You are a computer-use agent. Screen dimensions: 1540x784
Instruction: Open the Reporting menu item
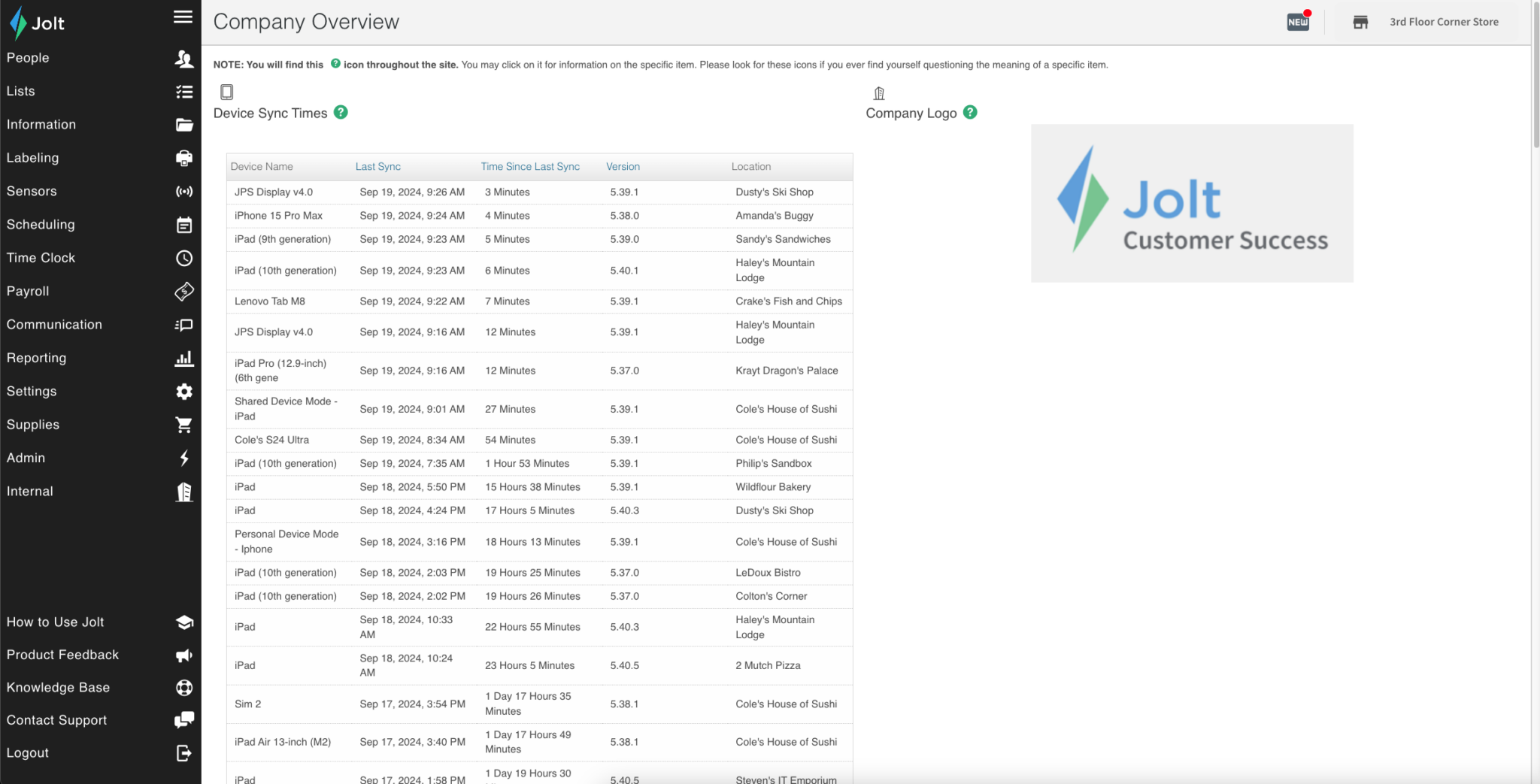click(36, 358)
